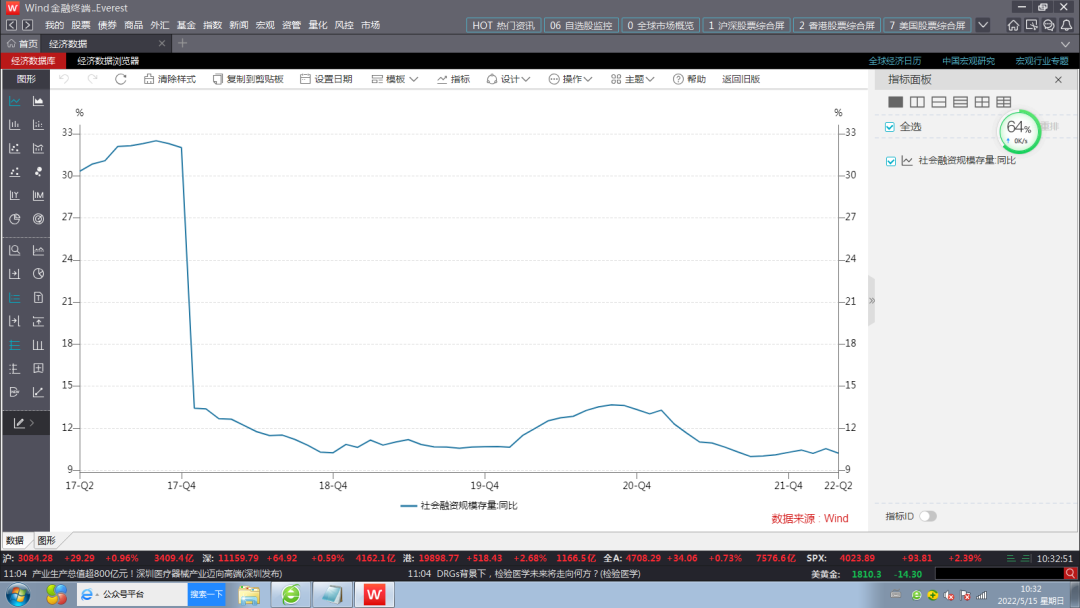Viewport: 1080px width, 608px height.
Task: Select the line chart type icon
Action: click(15, 101)
